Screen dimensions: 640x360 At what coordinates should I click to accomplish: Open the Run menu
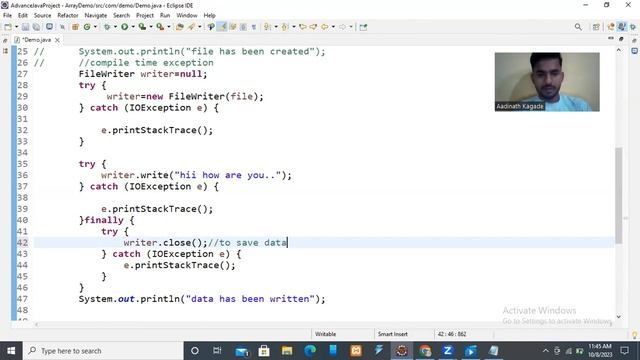165,16
